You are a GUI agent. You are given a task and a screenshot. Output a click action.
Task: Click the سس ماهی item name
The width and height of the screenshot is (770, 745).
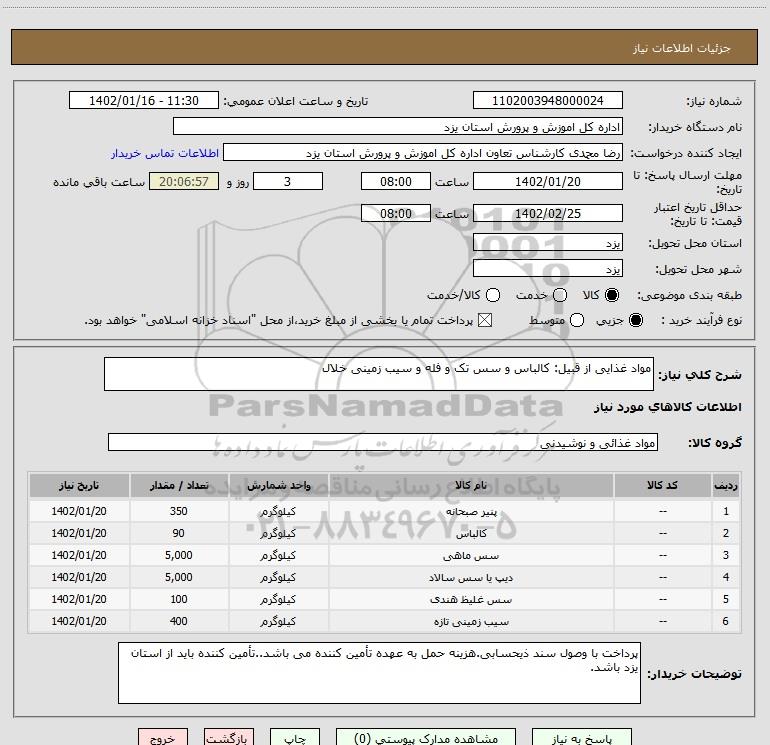tap(471, 556)
